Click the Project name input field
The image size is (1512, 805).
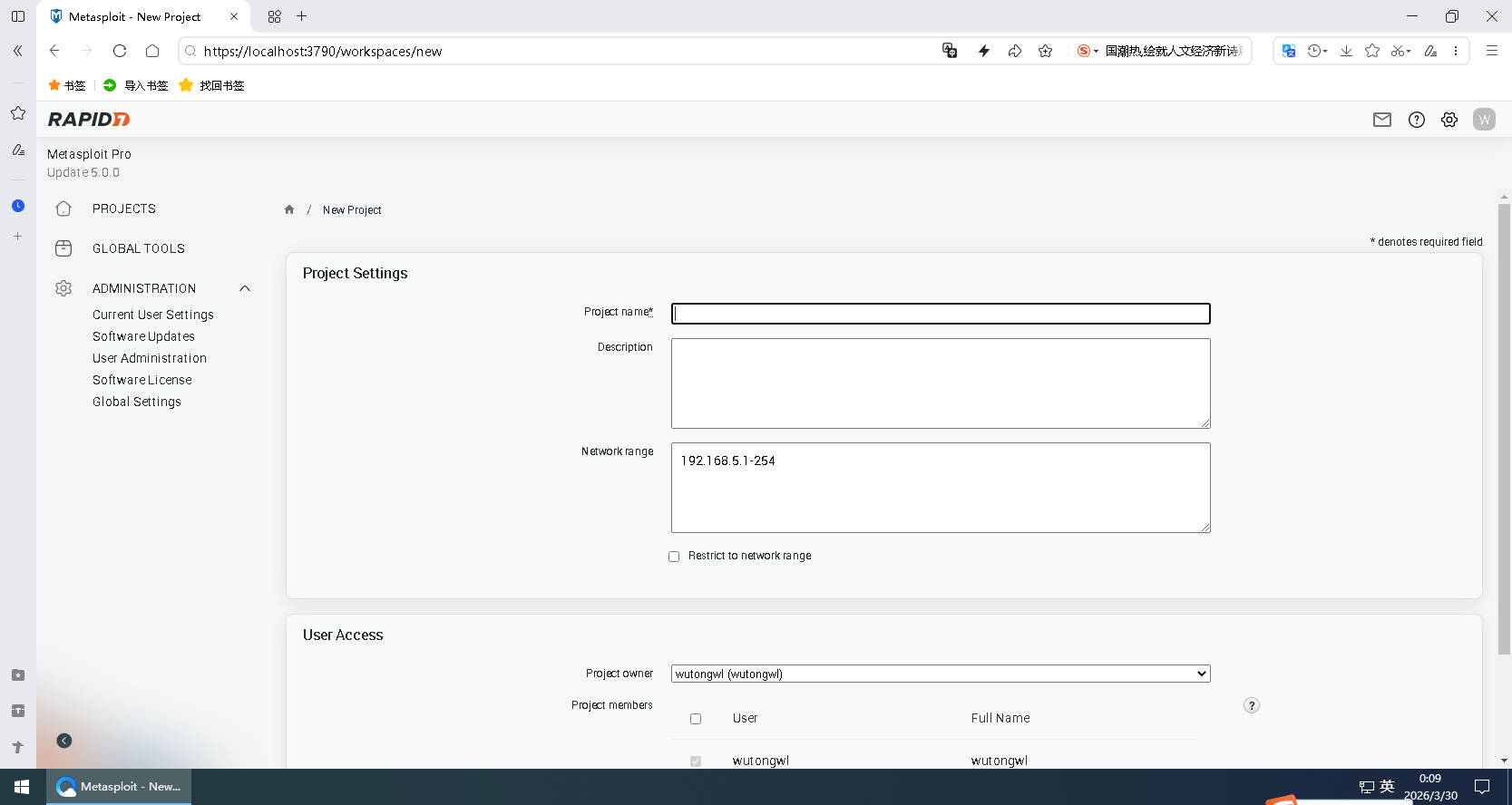(x=940, y=314)
